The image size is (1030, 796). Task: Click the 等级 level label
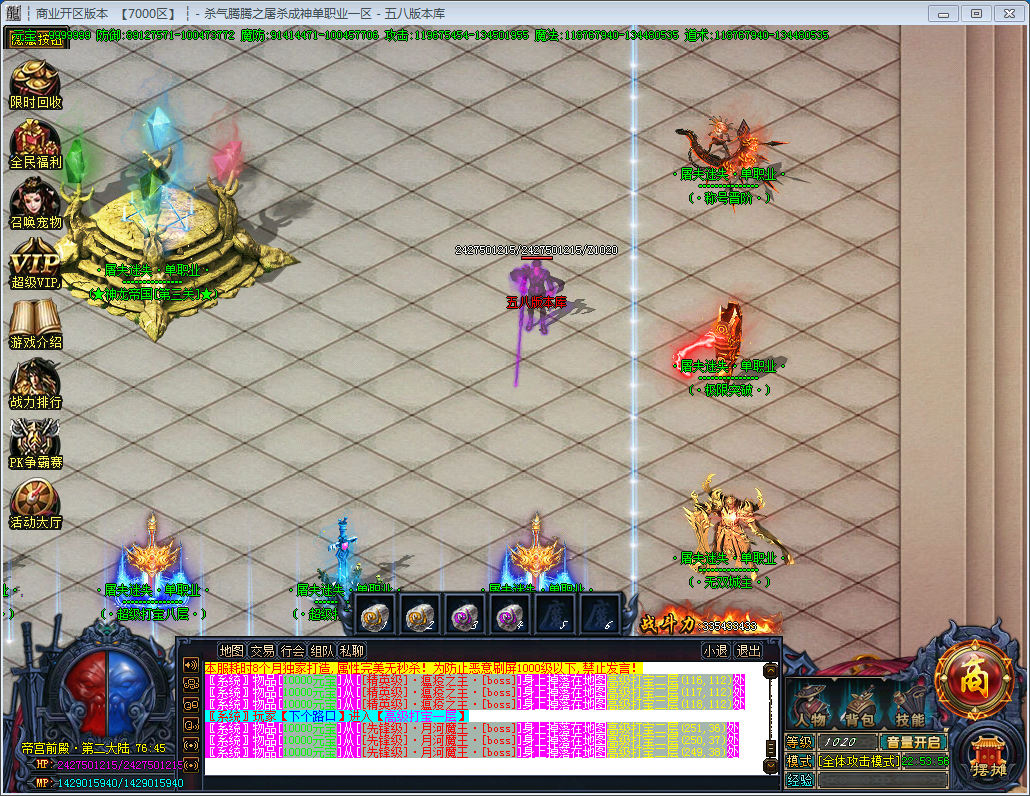click(799, 742)
